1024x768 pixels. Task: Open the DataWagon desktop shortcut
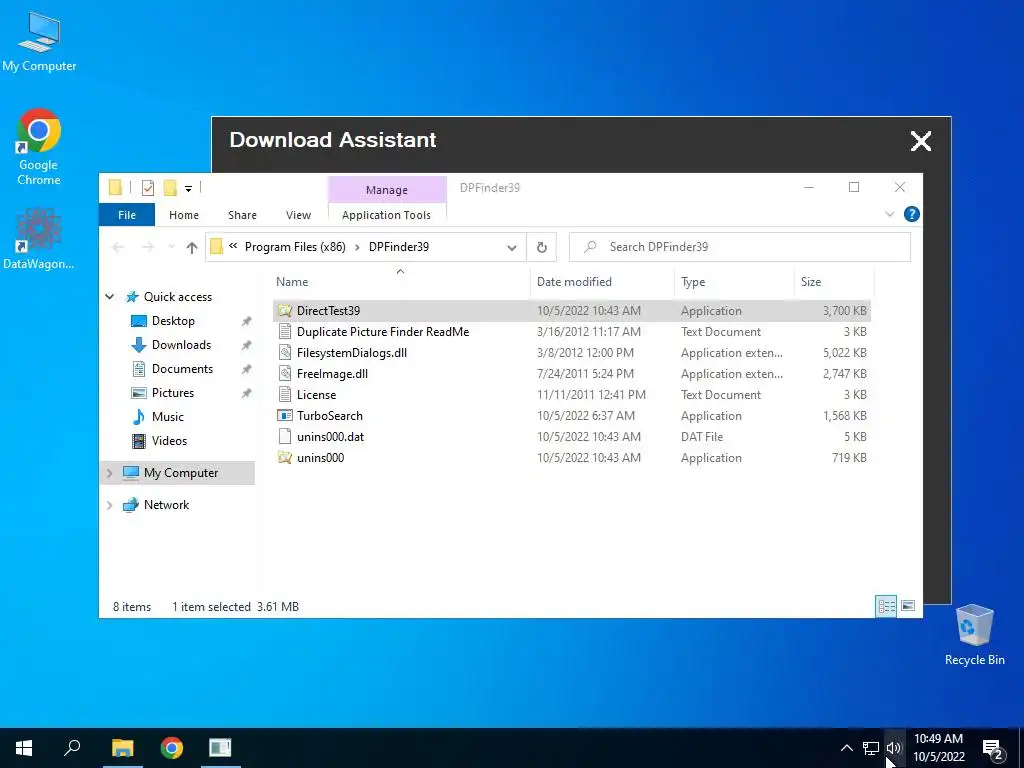click(x=39, y=239)
